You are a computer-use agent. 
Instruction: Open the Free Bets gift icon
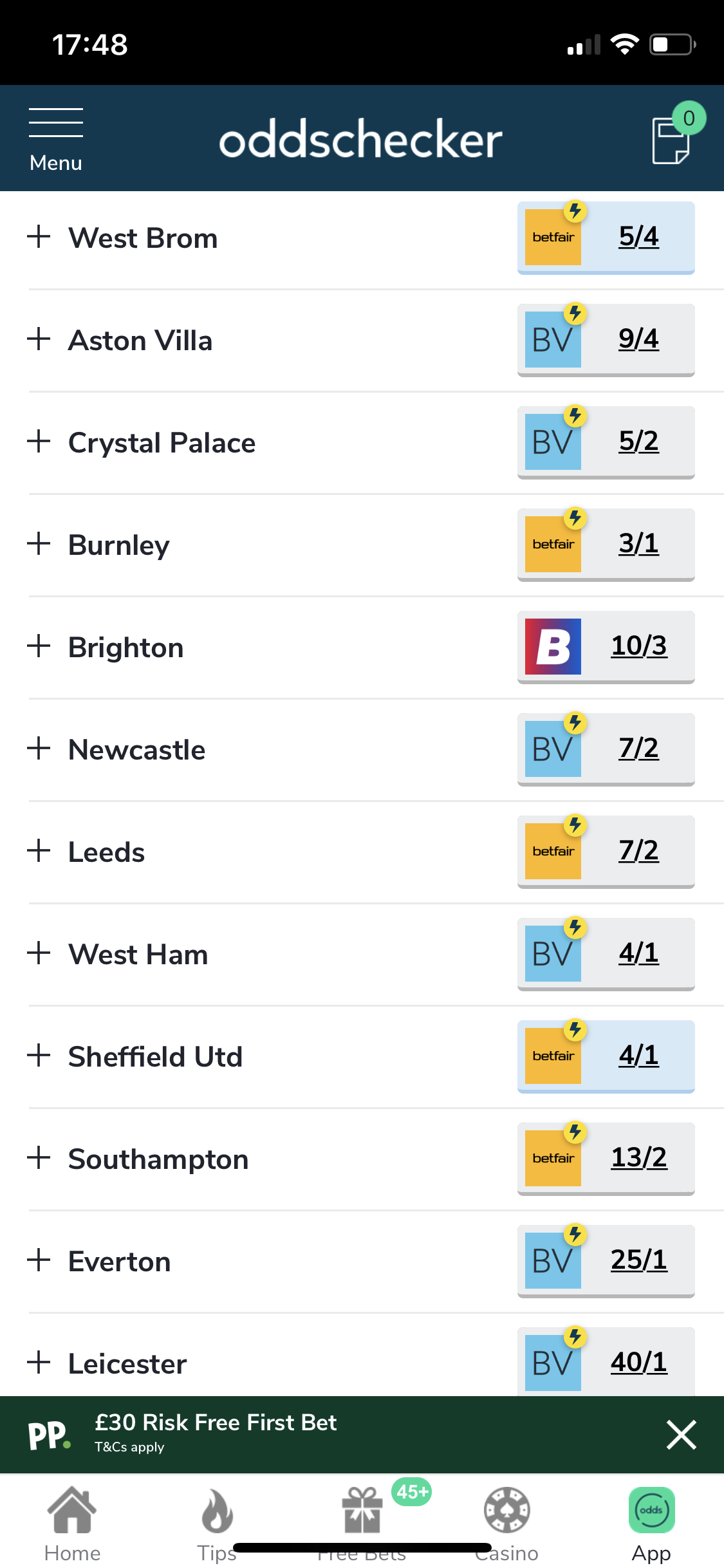pos(362,1510)
